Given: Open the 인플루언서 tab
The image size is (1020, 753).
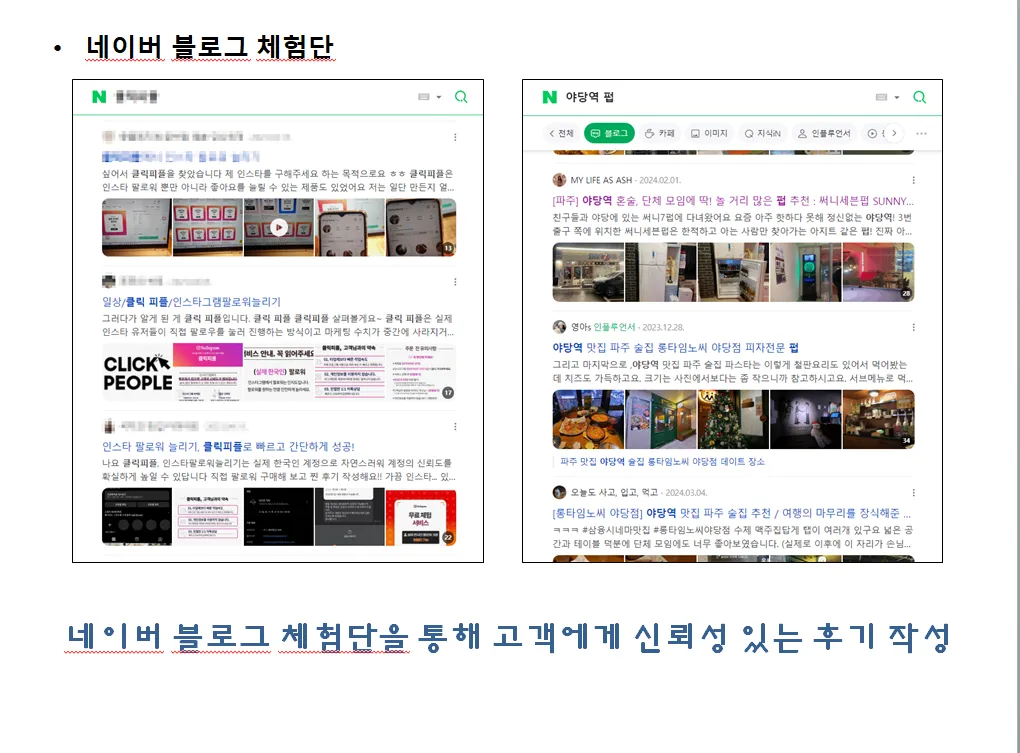Looking at the screenshot, I should click(x=824, y=133).
